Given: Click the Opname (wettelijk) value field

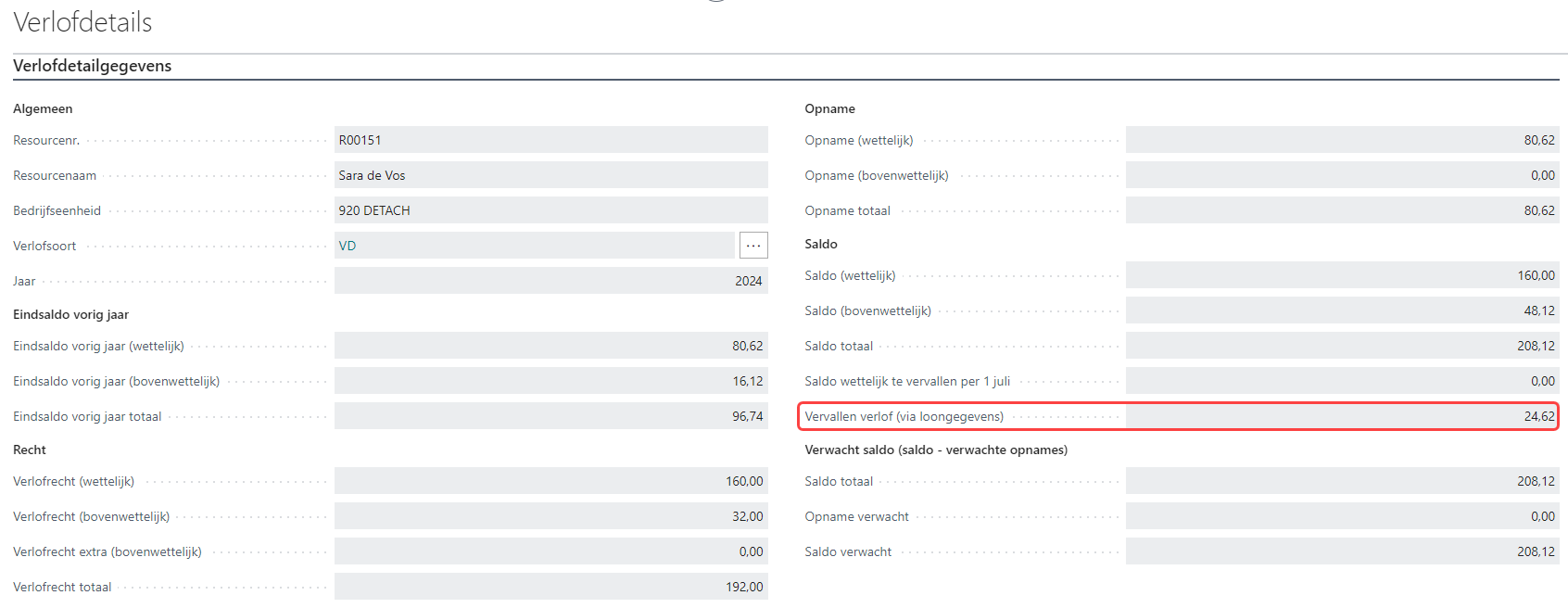Looking at the screenshot, I should (1342, 140).
